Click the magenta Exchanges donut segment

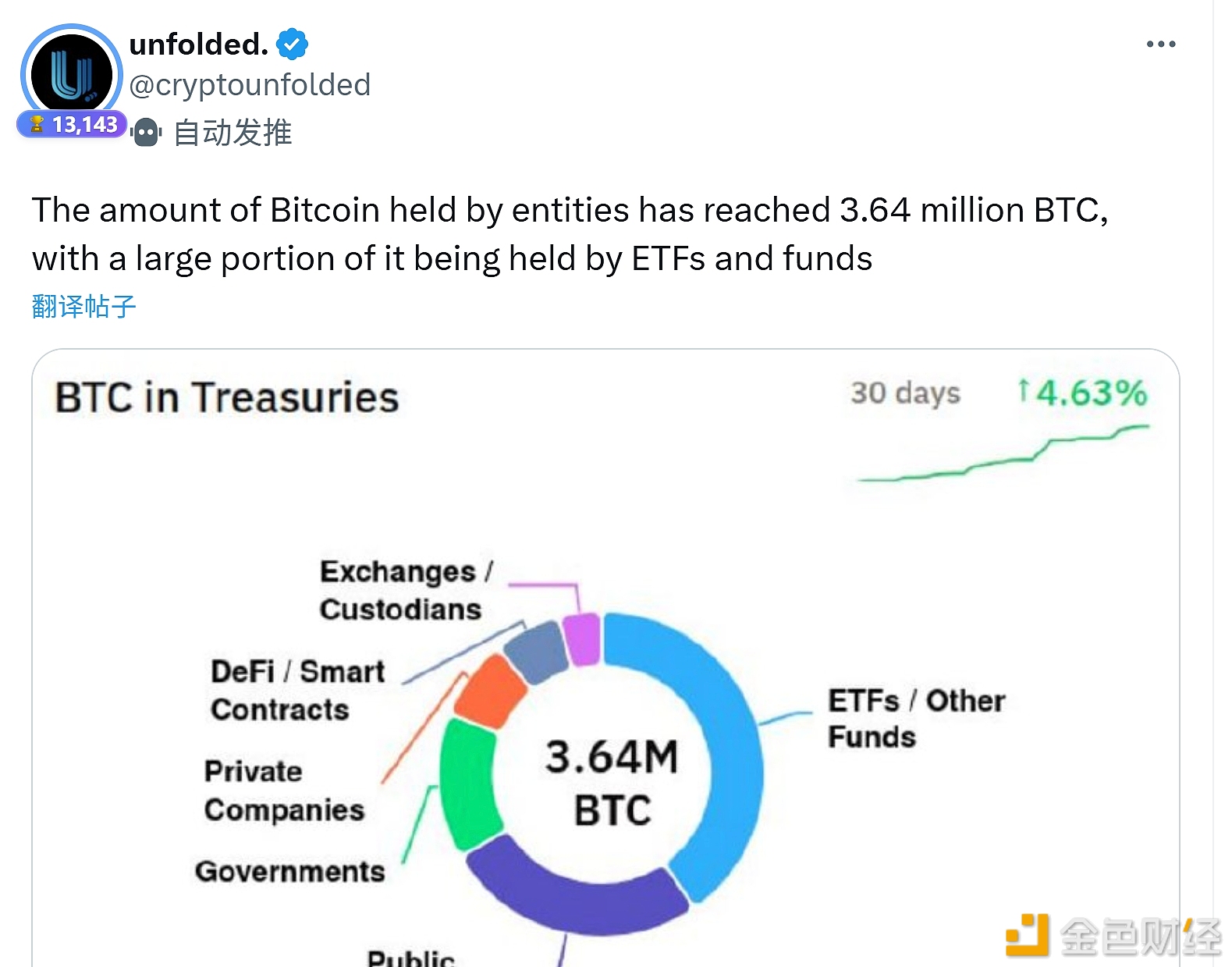582,639
